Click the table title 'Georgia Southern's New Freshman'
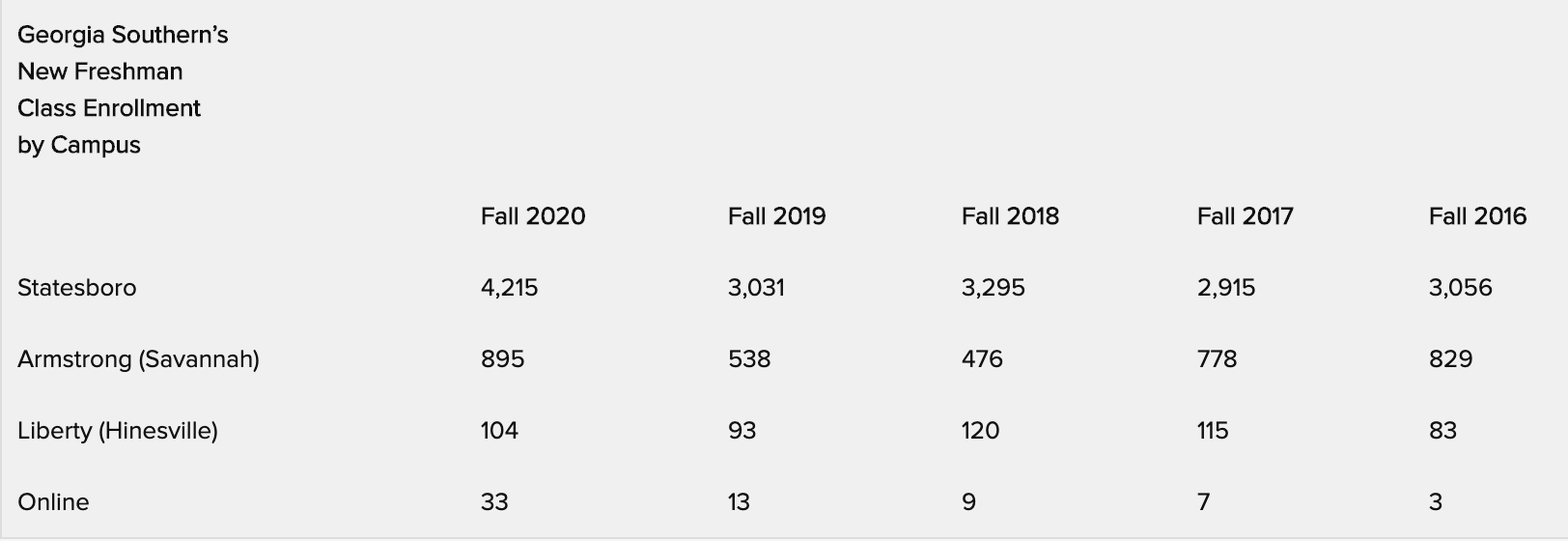 point(123,53)
